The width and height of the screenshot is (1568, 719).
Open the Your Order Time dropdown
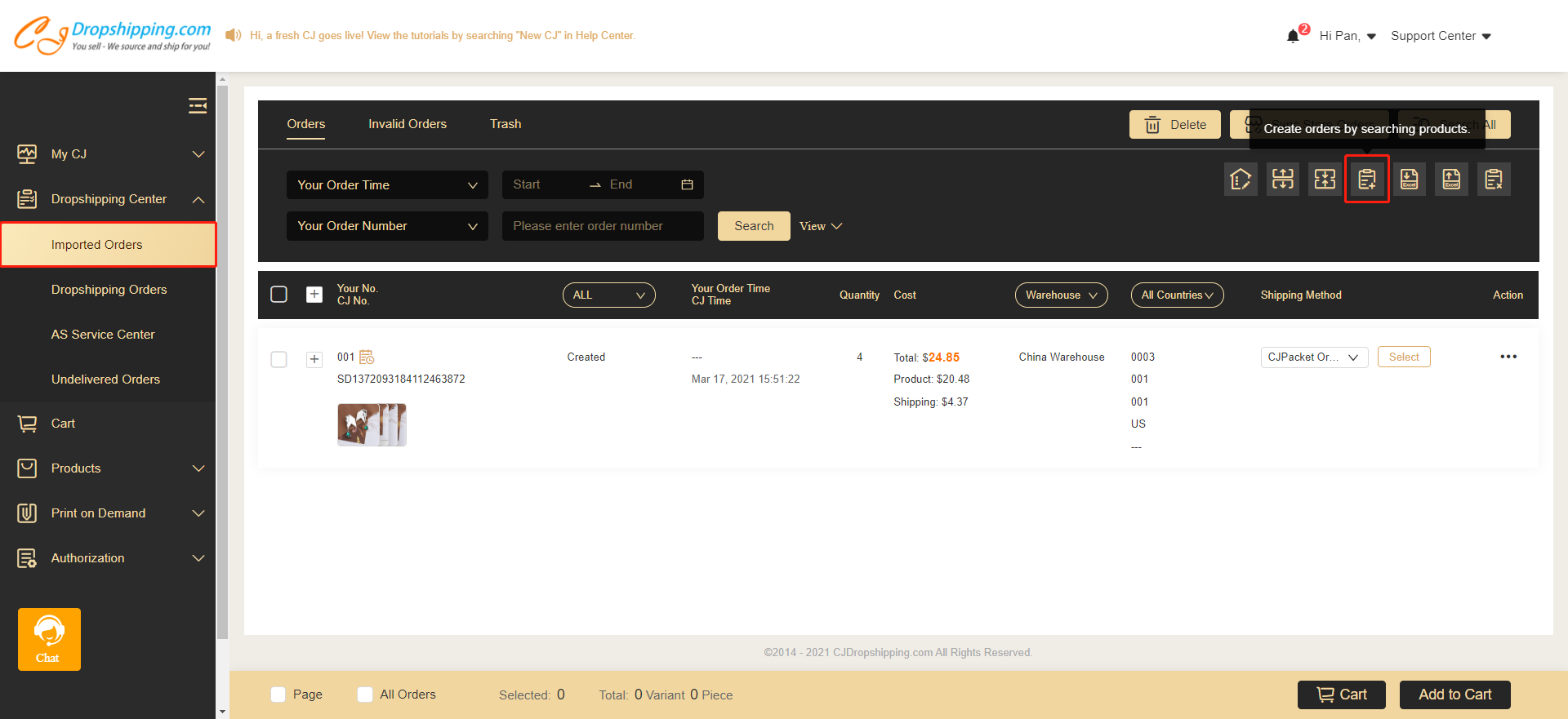coord(387,185)
